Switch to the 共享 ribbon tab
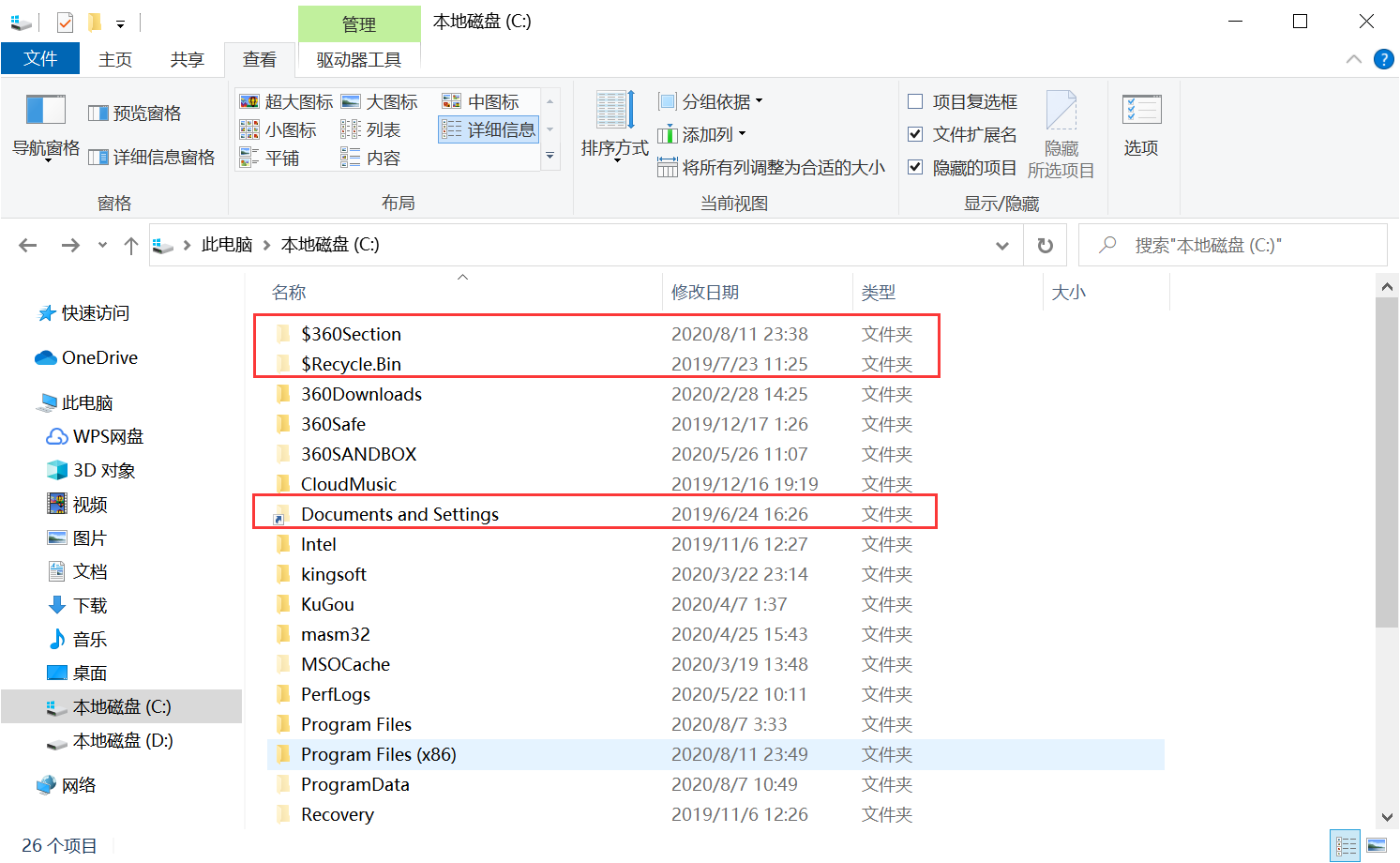 [187, 59]
